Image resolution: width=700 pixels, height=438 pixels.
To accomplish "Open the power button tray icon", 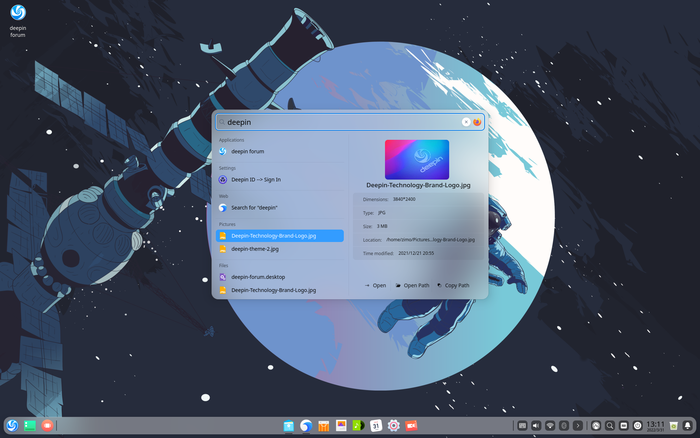I will (638, 426).
